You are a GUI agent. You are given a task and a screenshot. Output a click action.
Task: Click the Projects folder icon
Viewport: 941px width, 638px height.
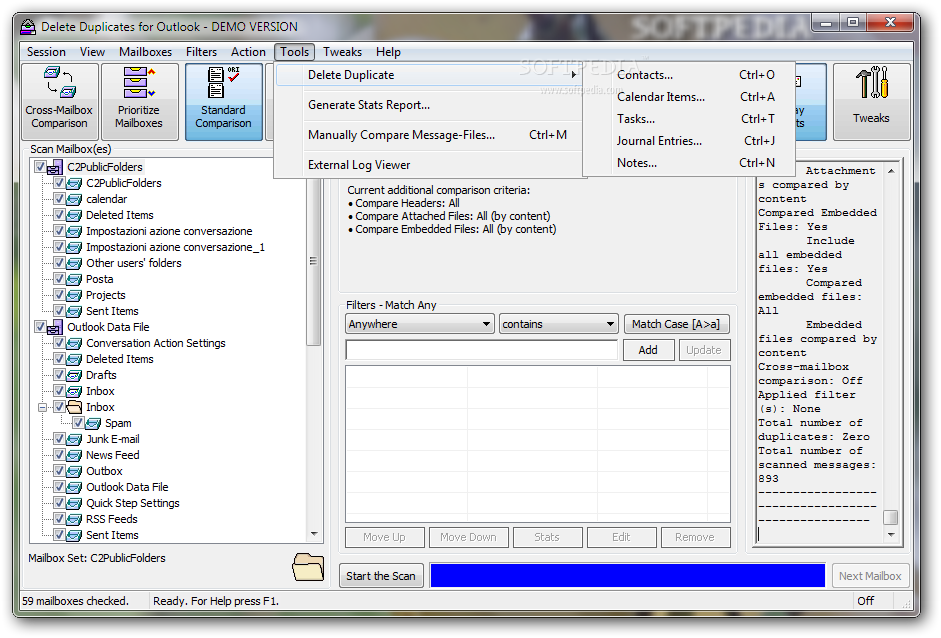74,295
